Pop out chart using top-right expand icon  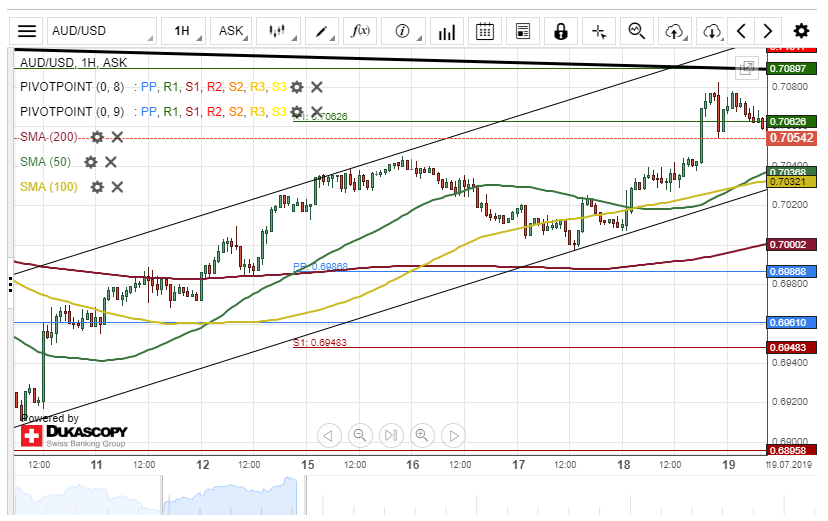click(x=746, y=68)
